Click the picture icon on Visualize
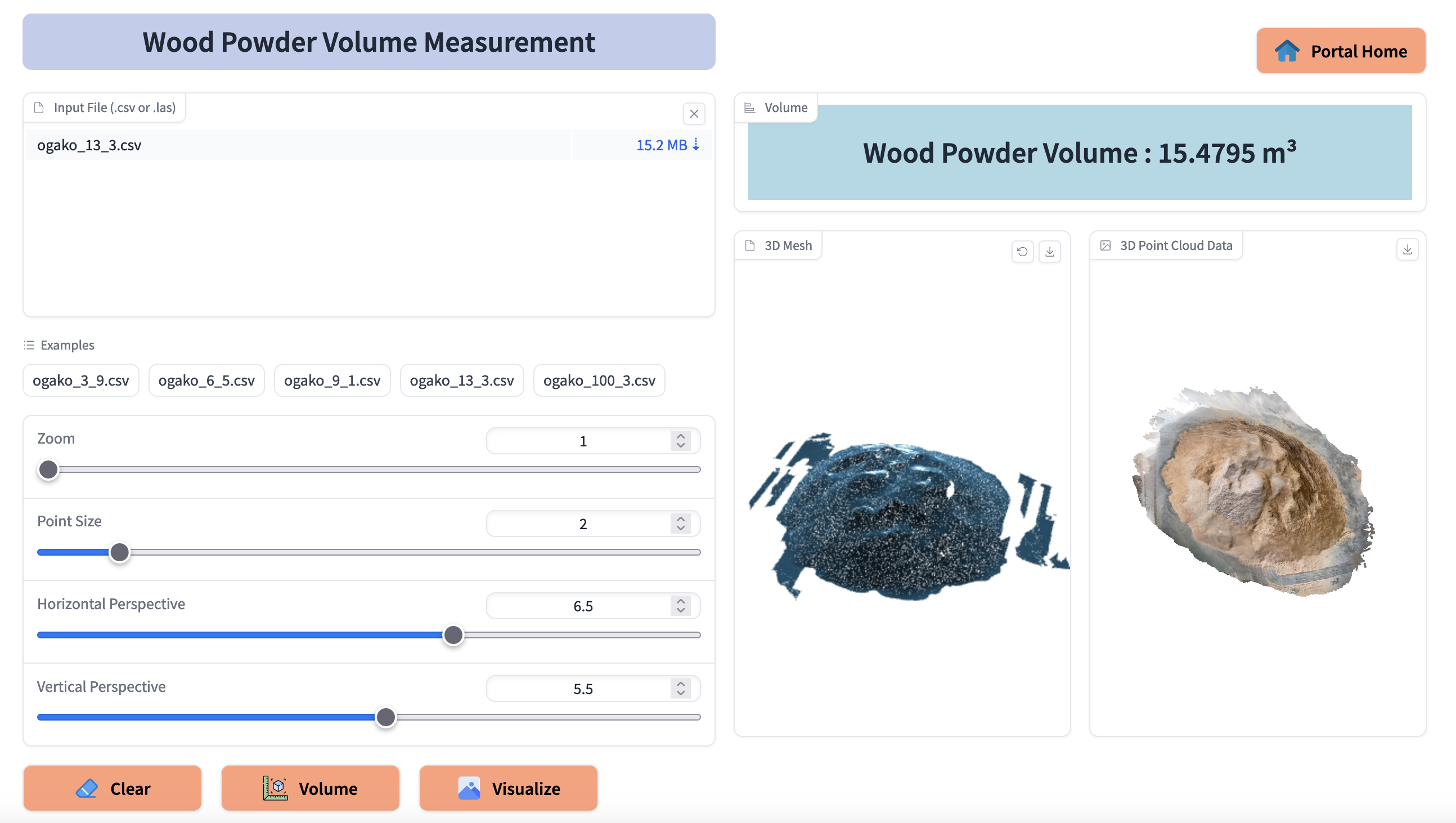Viewport: 1456px width, 823px height. point(469,788)
